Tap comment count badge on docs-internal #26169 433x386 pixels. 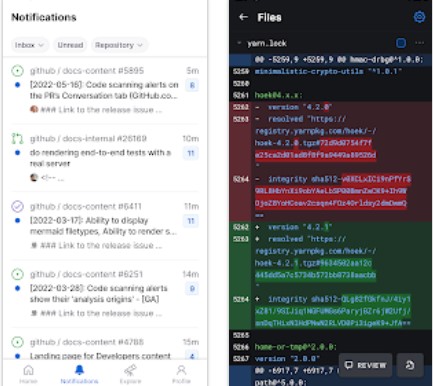tap(191, 153)
